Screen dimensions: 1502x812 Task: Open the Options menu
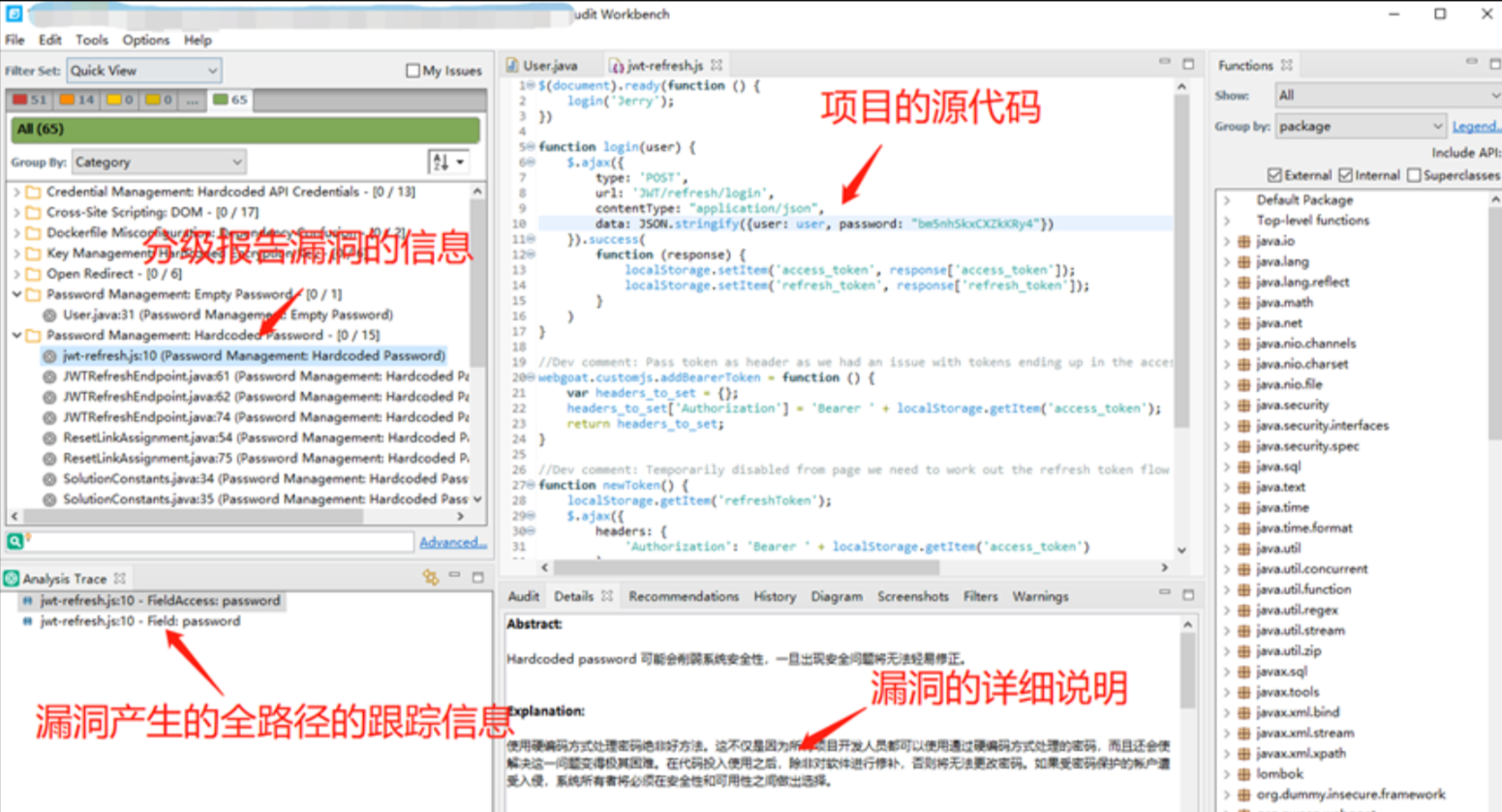(x=145, y=40)
